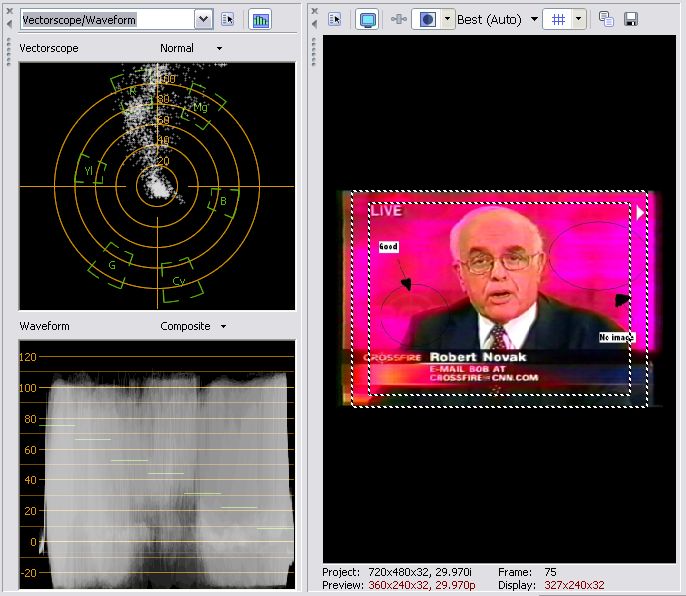Screen dimensions: 686x596
Task: Open Video Scopes settings icon
Action: coord(228,19)
